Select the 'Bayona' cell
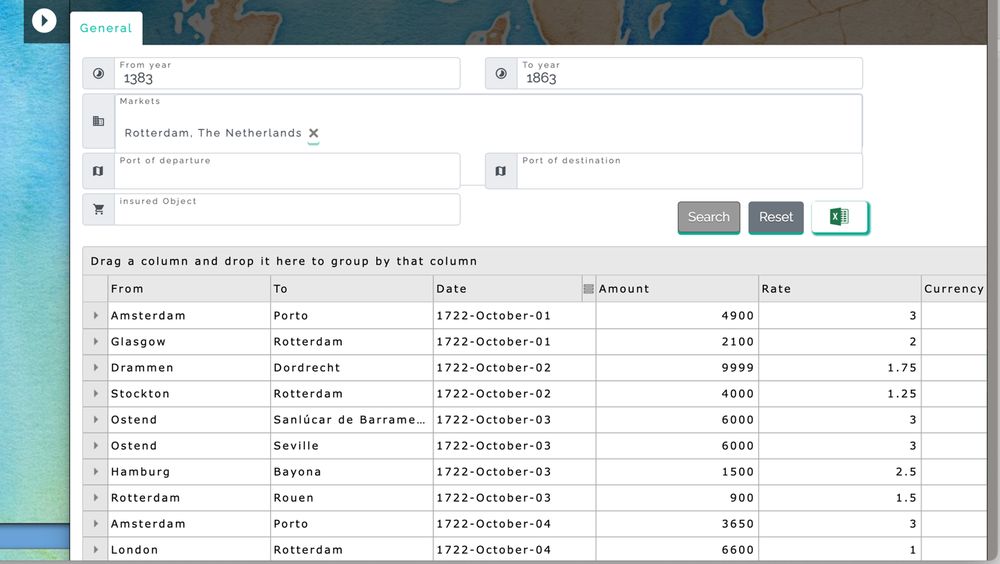1000x564 pixels. pyautogui.click(x=352, y=471)
